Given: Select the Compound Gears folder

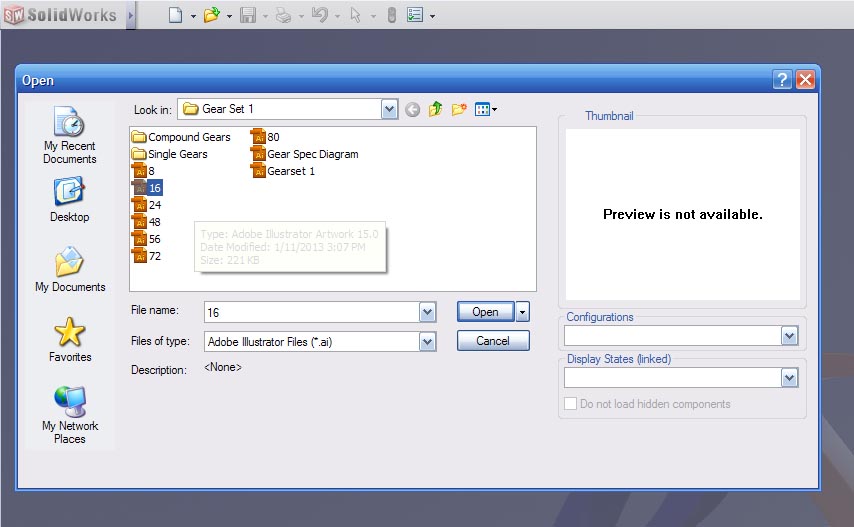Looking at the screenshot, I should pos(181,137).
